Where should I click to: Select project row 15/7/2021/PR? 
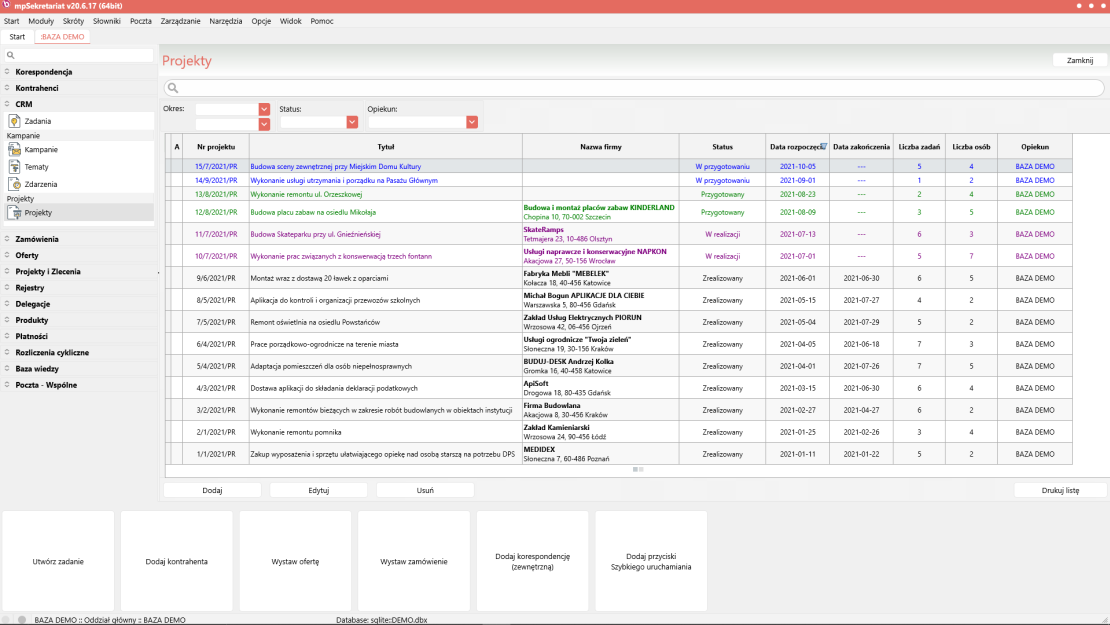(619, 166)
